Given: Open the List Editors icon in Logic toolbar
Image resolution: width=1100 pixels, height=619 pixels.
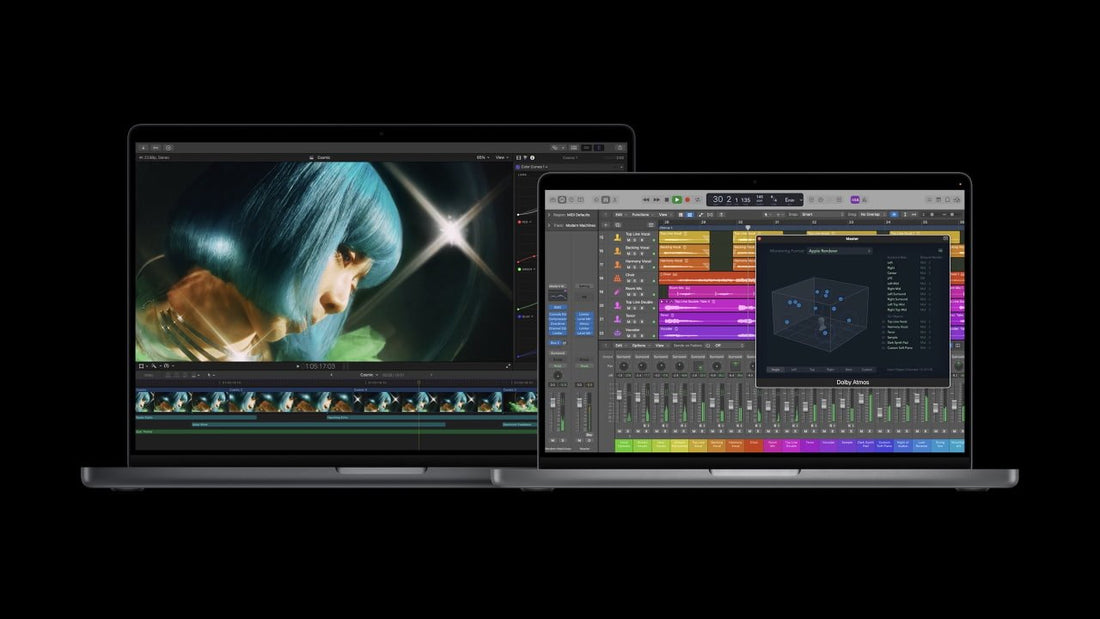Looking at the screenshot, I should (930, 199).
